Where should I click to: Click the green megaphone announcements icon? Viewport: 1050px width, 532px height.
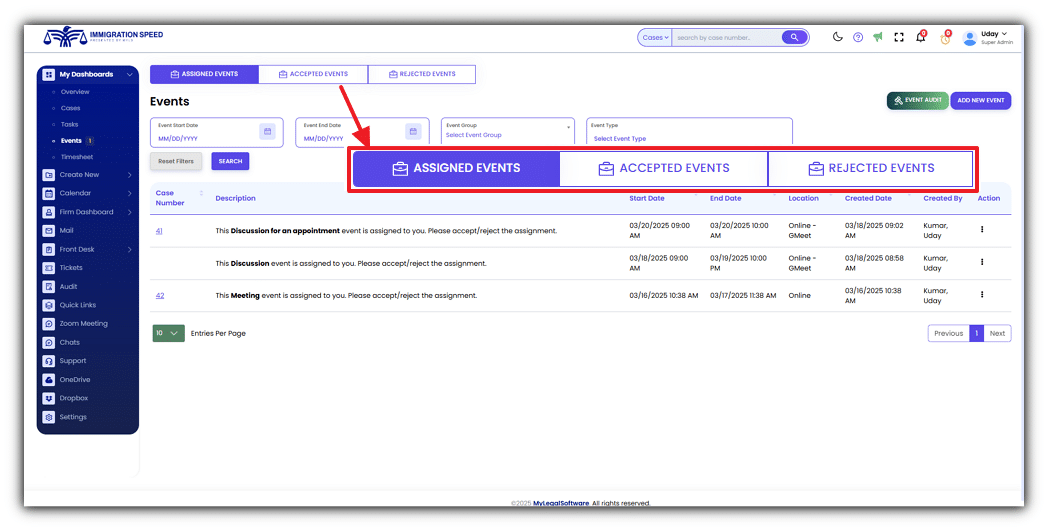[x=878, y=37]
